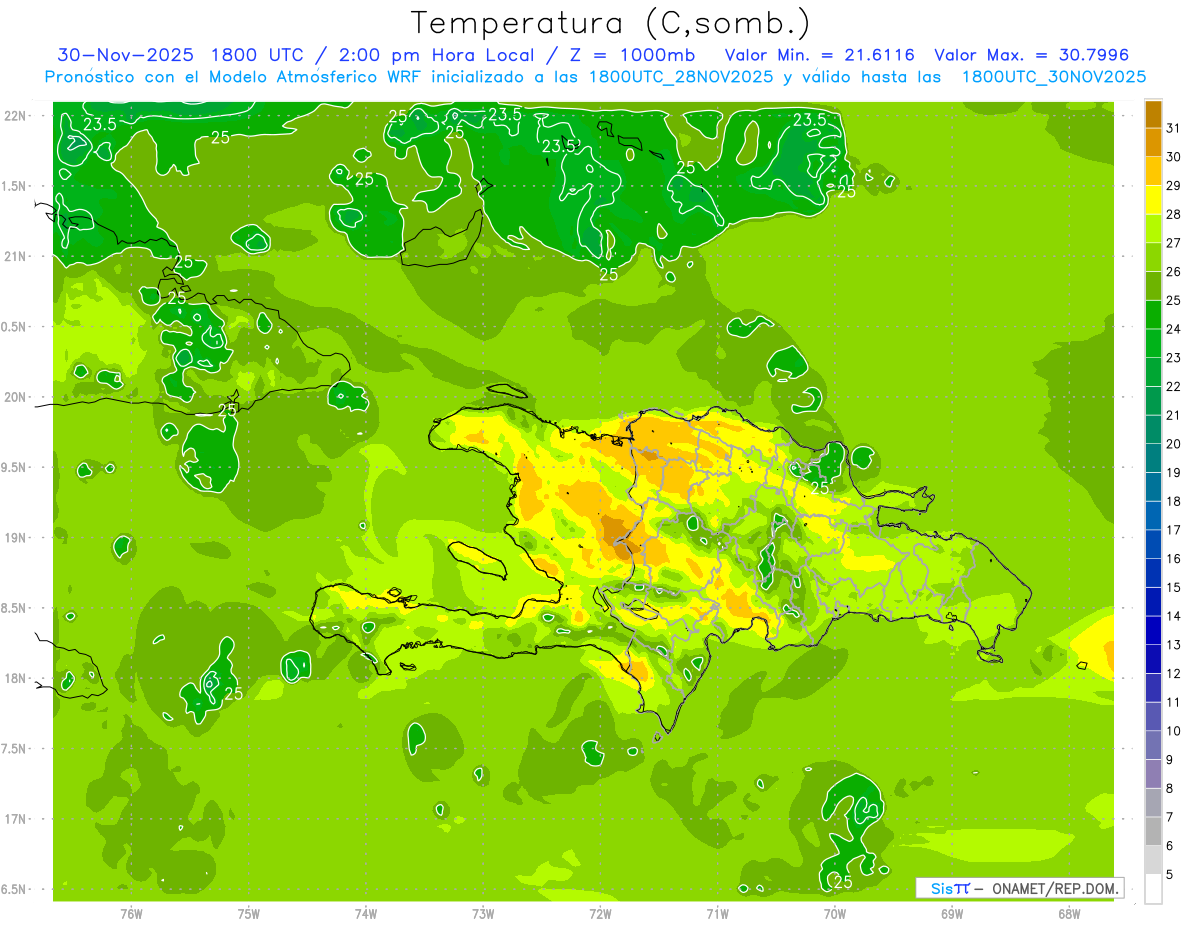Pick the legend swatch between 30 and 31

(1153, 142)
